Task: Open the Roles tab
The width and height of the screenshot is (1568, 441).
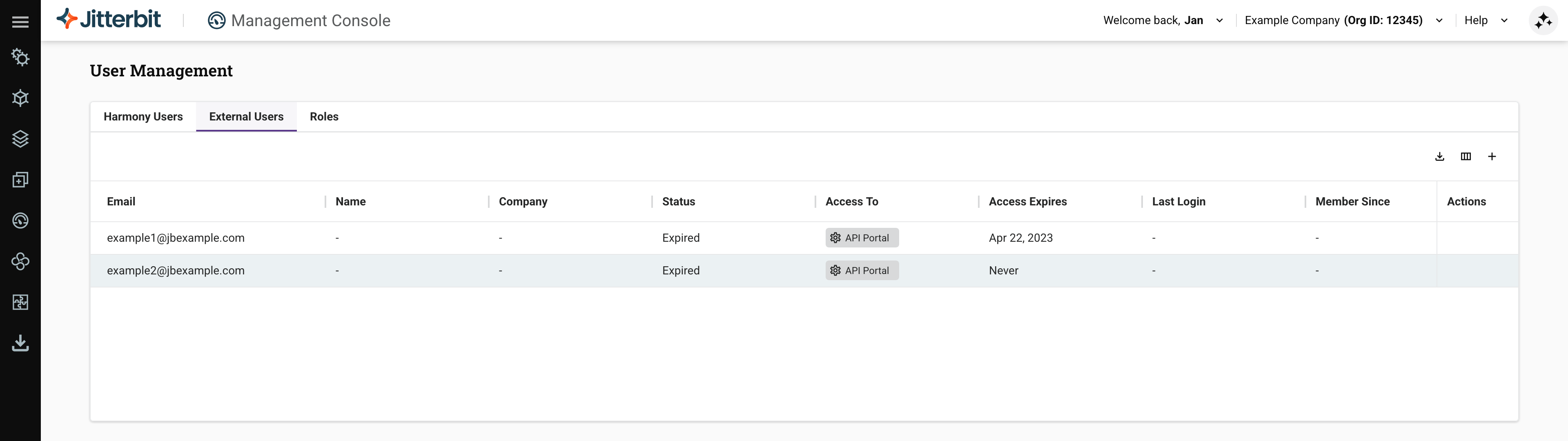Action: pos(324,116)
